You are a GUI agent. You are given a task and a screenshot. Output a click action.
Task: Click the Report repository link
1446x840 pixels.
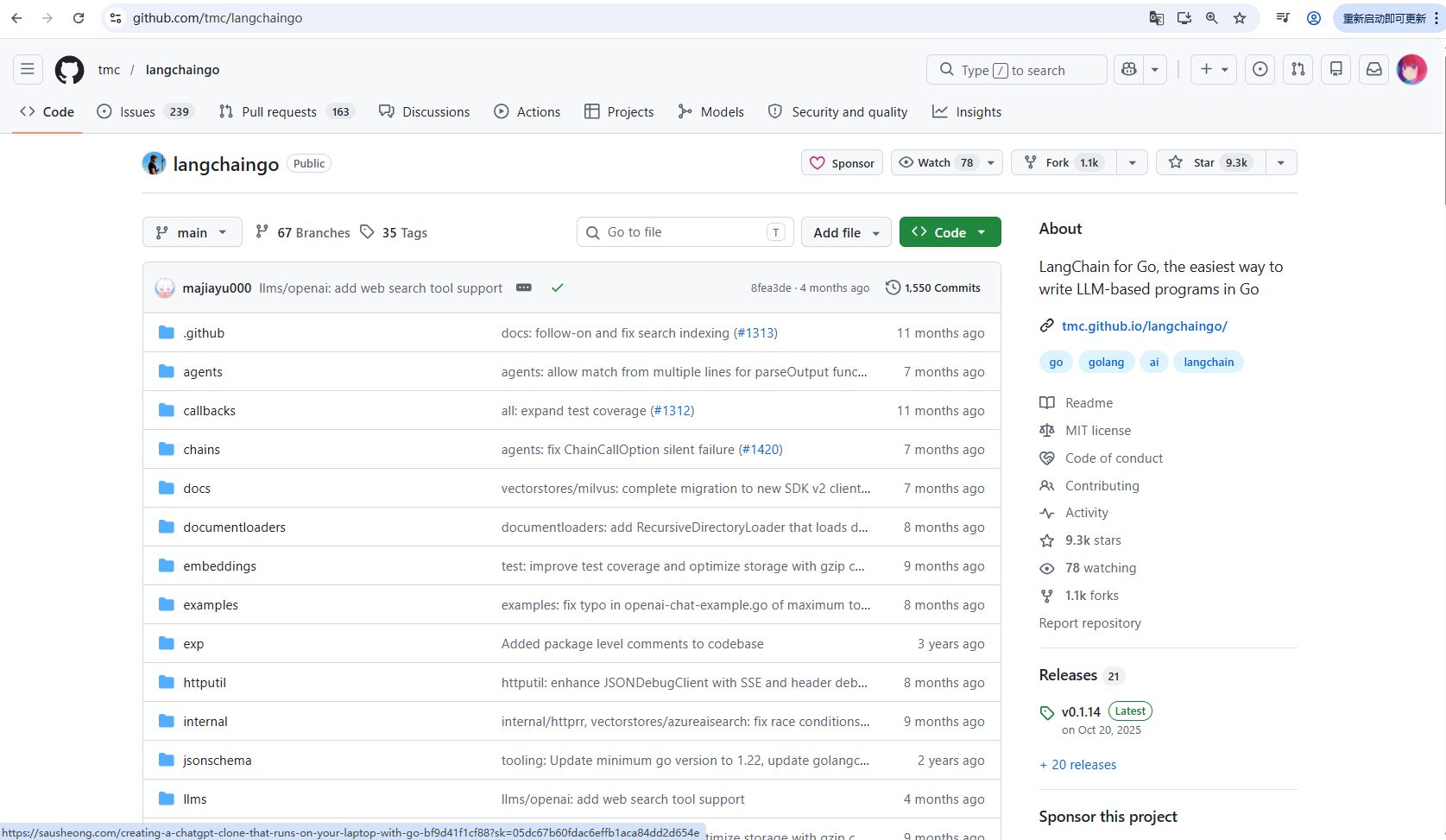[1089, 623]
